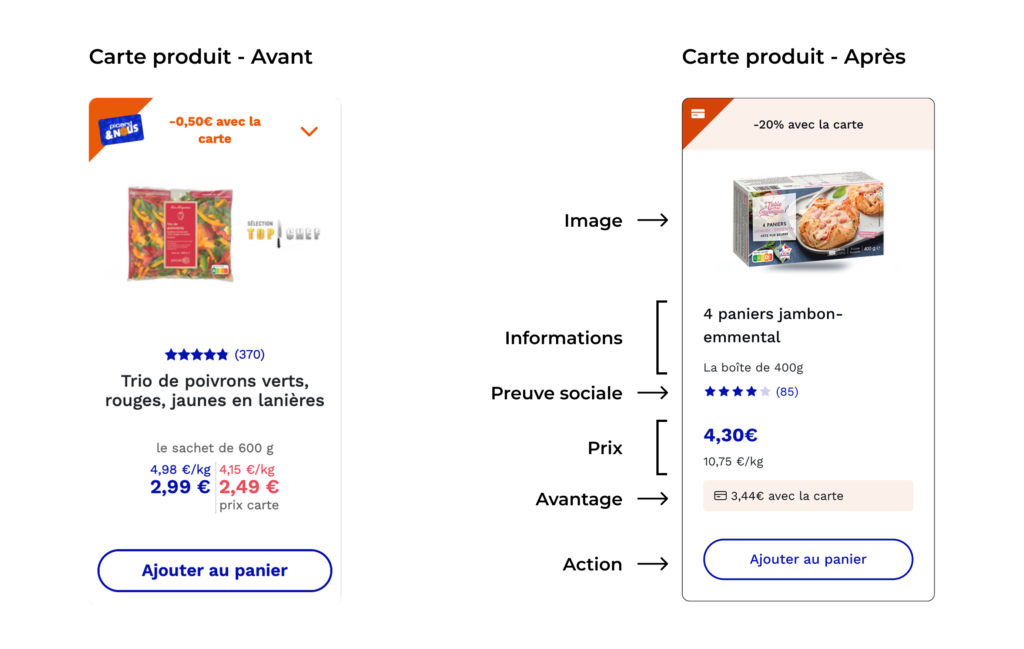Click "Ajouter au panier" on the Après card
Screen dimensions: 1024x649
807,559
